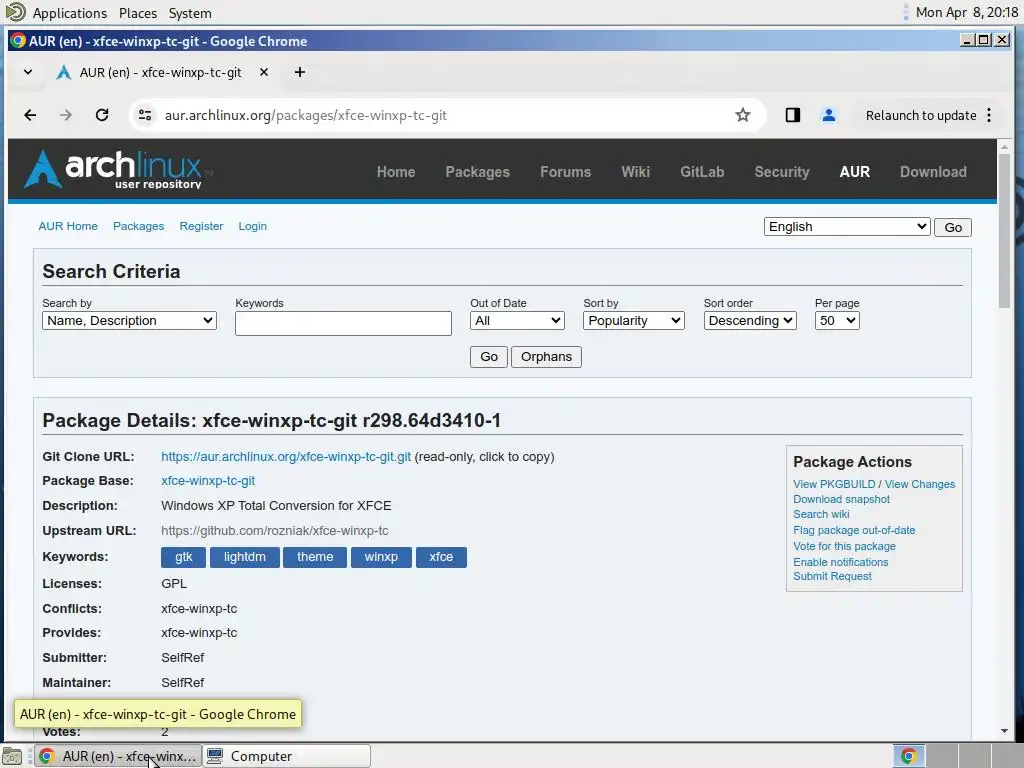Go to Home in Arch navigation
The width and height of the screenshot is (1024, 768).
(x=396, y=172)
